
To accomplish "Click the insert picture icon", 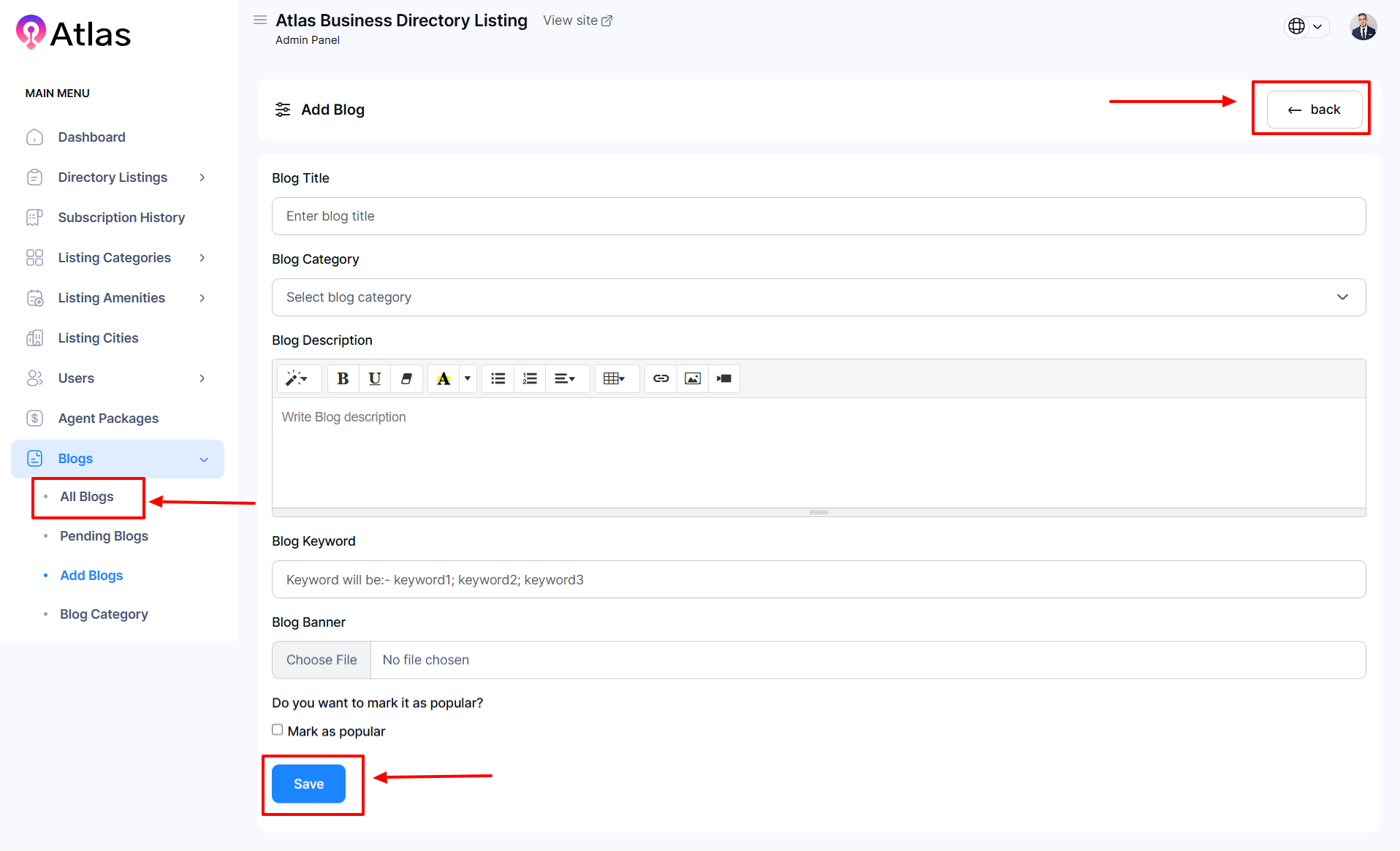I will (692, 378).
